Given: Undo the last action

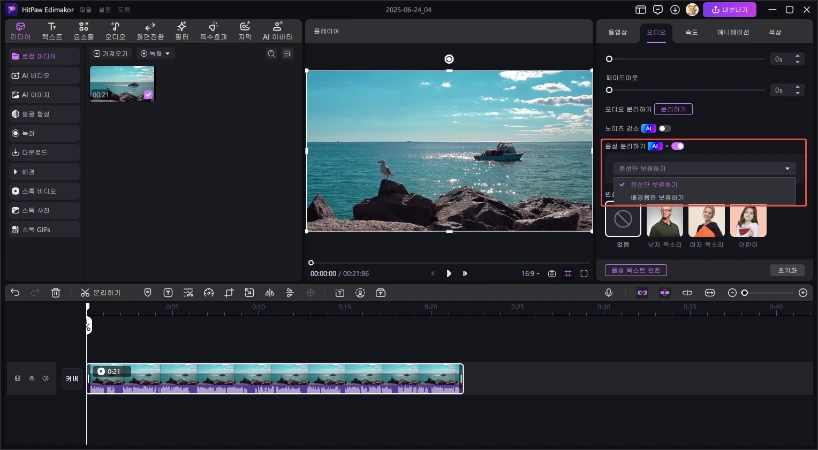Looking at the screenshot, I should pyautogui.click(x=15, y=293).
